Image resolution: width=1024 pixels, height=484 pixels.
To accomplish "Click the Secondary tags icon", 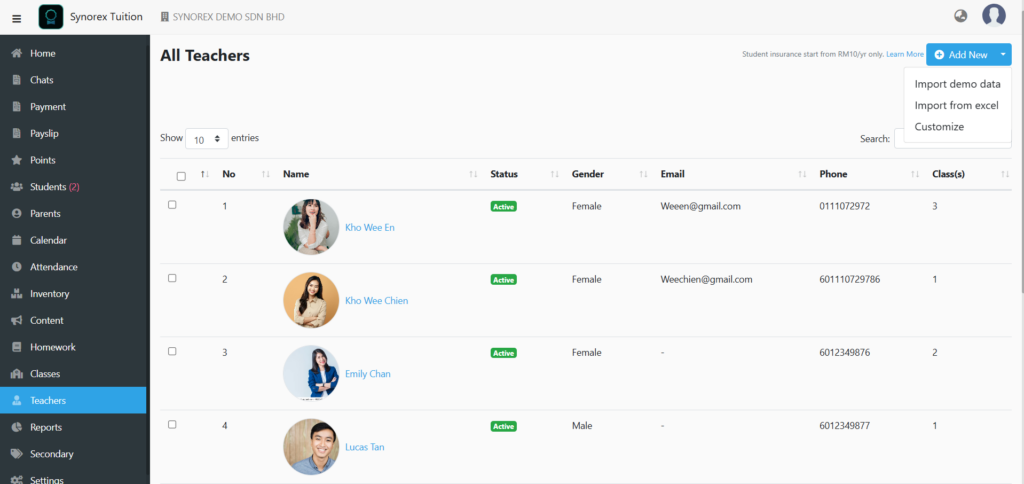I will pyautogui.click(x=17, y=454).
